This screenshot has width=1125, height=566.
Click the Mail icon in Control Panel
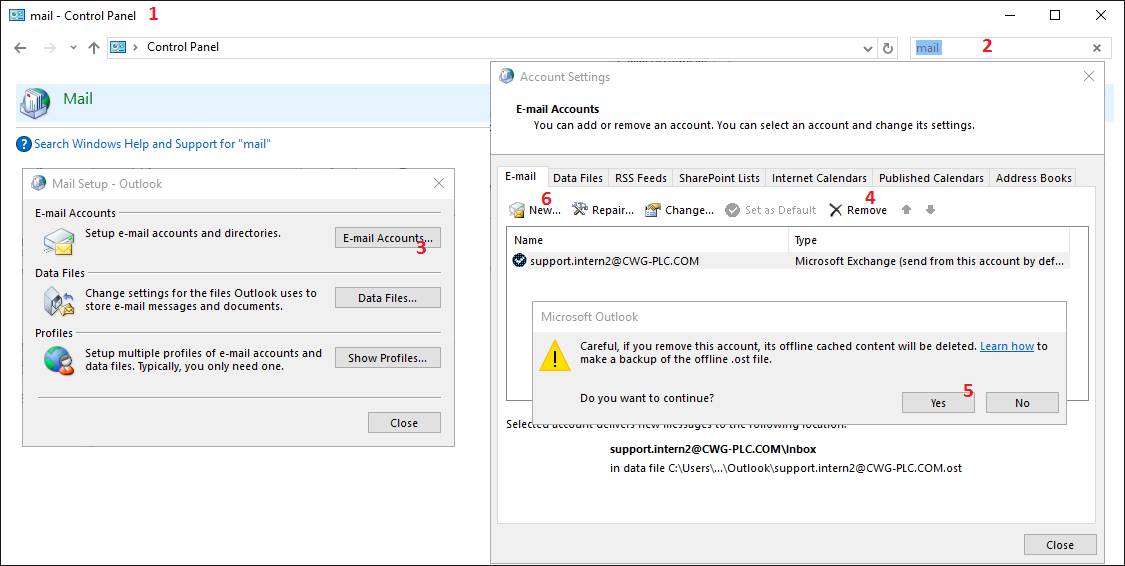[x=36, y=100]
